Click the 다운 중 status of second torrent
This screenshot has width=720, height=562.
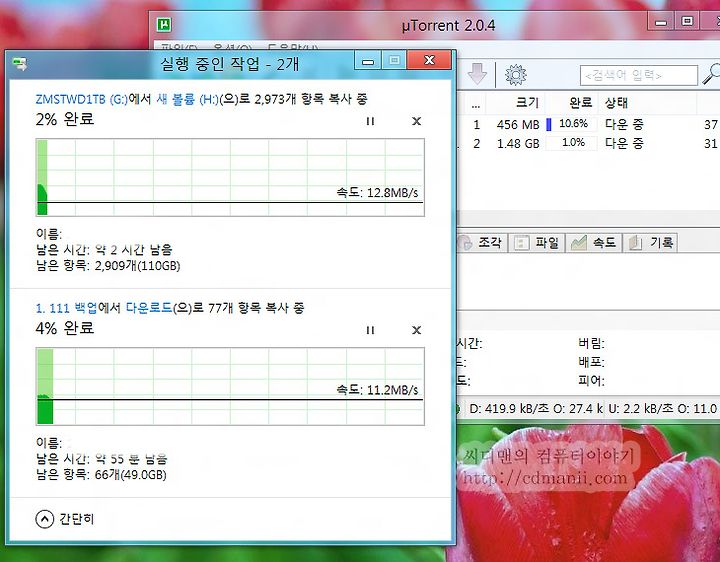pyautogui.click(x=624, y=144)
